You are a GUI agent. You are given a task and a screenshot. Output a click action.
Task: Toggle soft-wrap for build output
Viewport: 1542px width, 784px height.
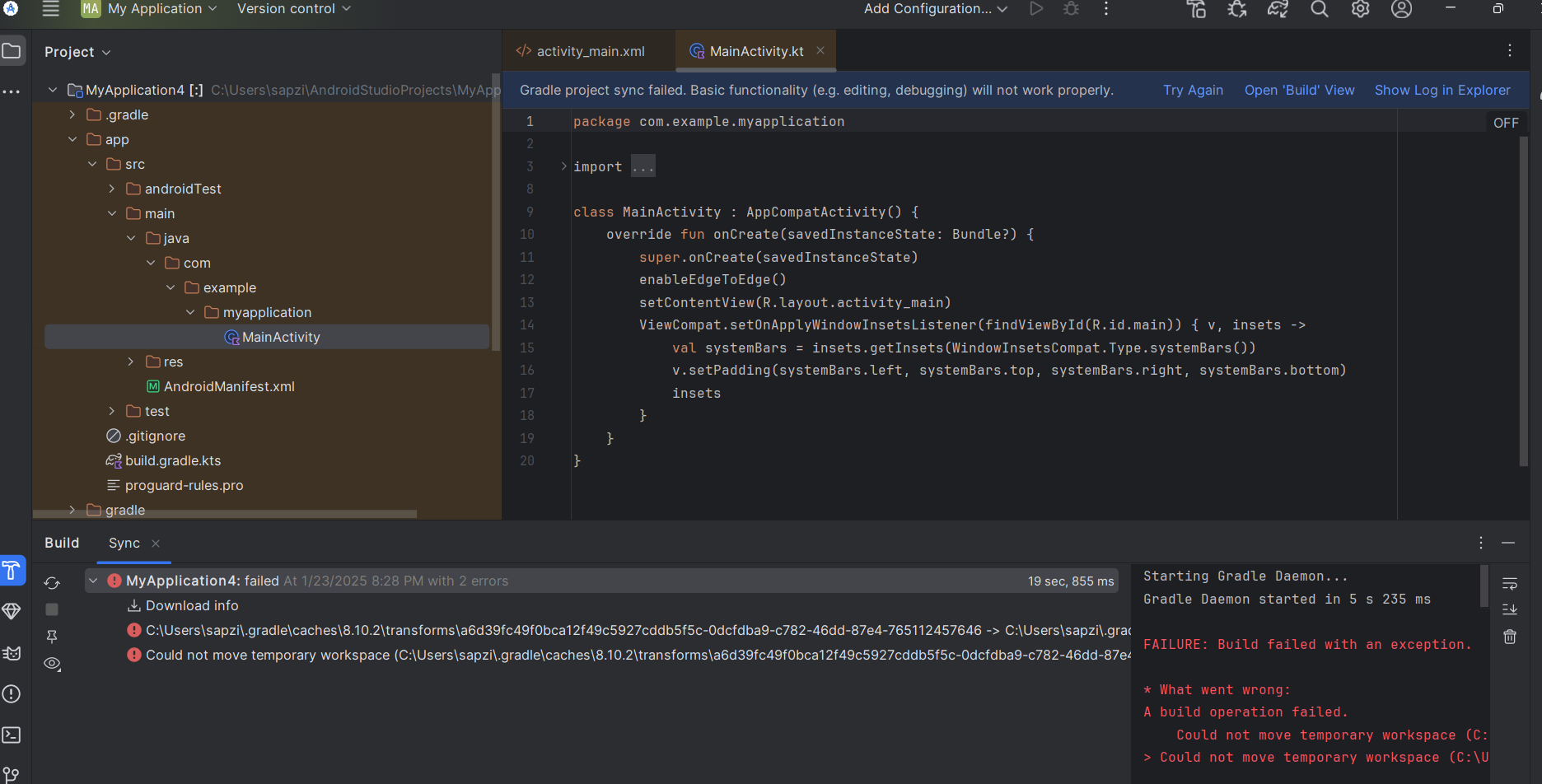(x=1510, y=583)
